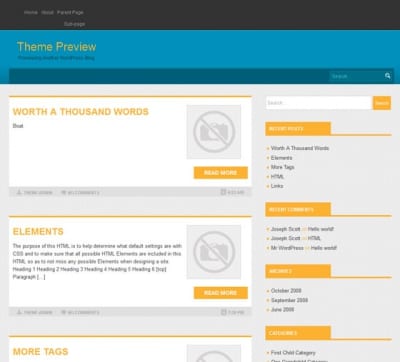
Task: Open HTML in Recent Posts
Action: click(x=277, y=177)
